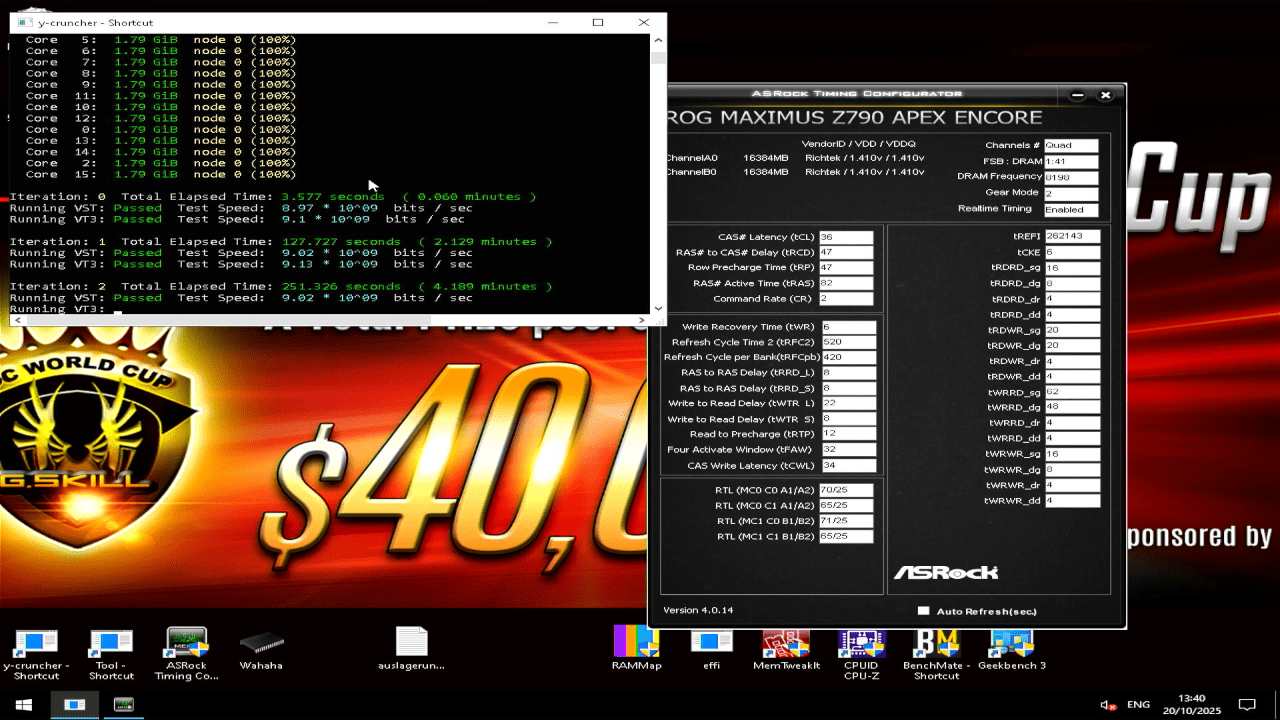Click the Realtime Timing field showing Enabled
Viewport: 1280px width, 720px height.
pos(1071,210)
